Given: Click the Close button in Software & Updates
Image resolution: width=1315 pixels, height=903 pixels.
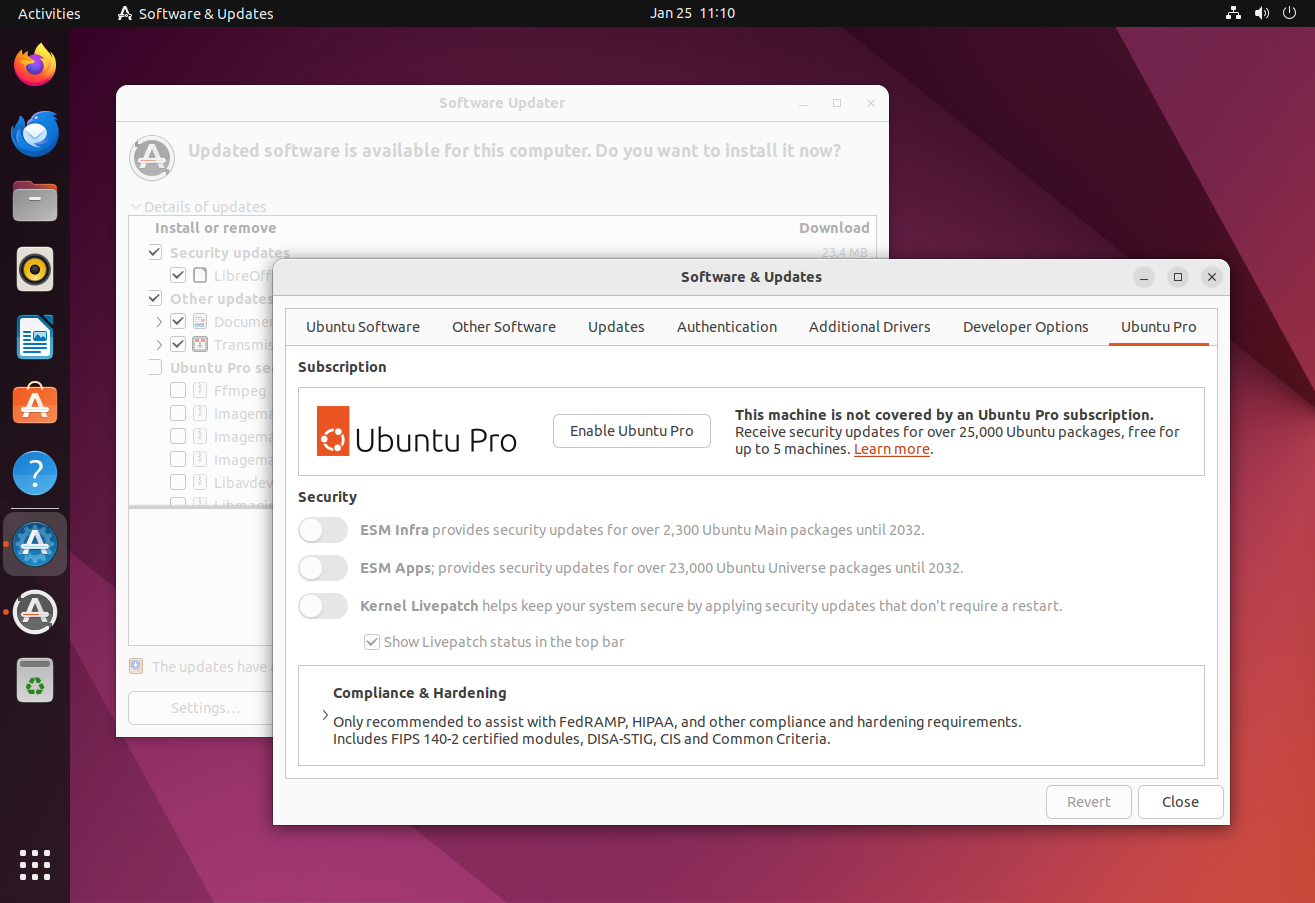Looking at the screenshot, I should pyautogui.click(x=1181, y=802).
